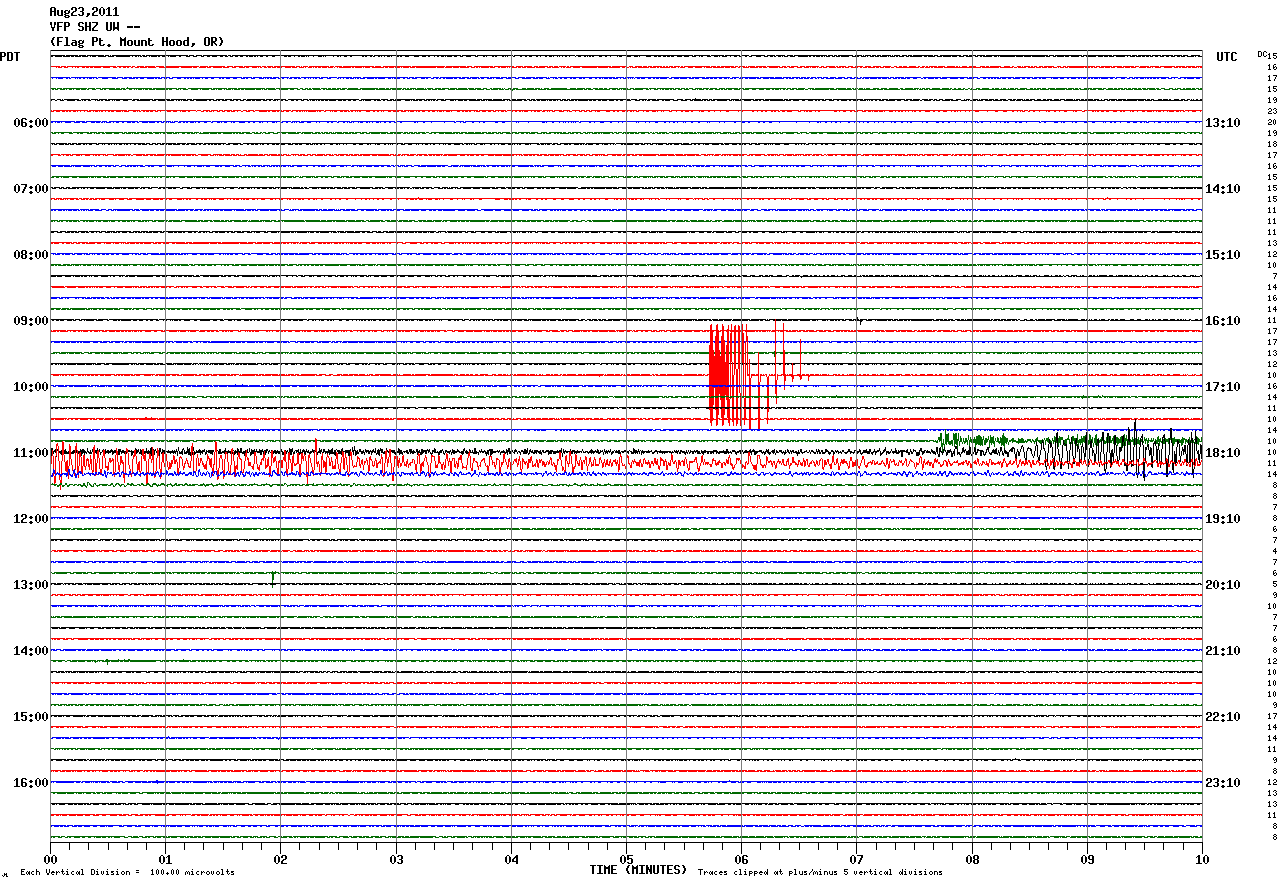Click the PDT timezone label
1282x886 pixels.
point(10,57)
